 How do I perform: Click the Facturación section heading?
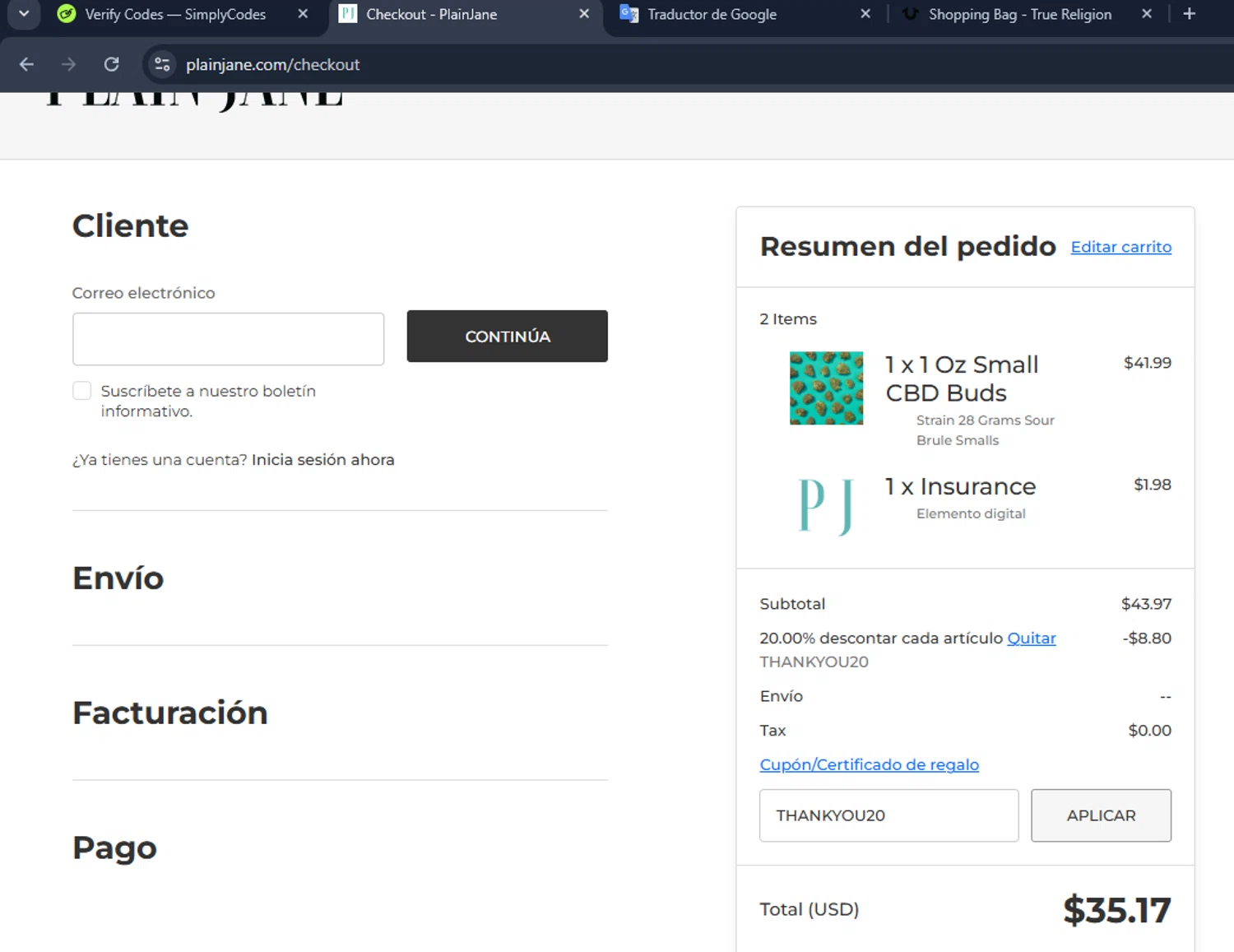tap(170, 713)
